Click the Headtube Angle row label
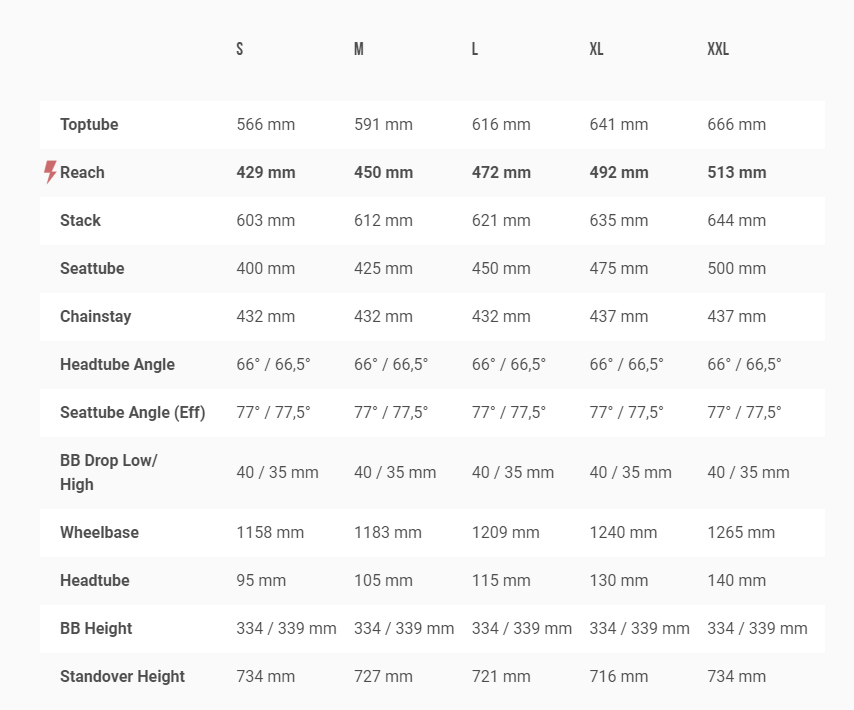Screen dimensions: 854x710 click(x=117, y=365)
